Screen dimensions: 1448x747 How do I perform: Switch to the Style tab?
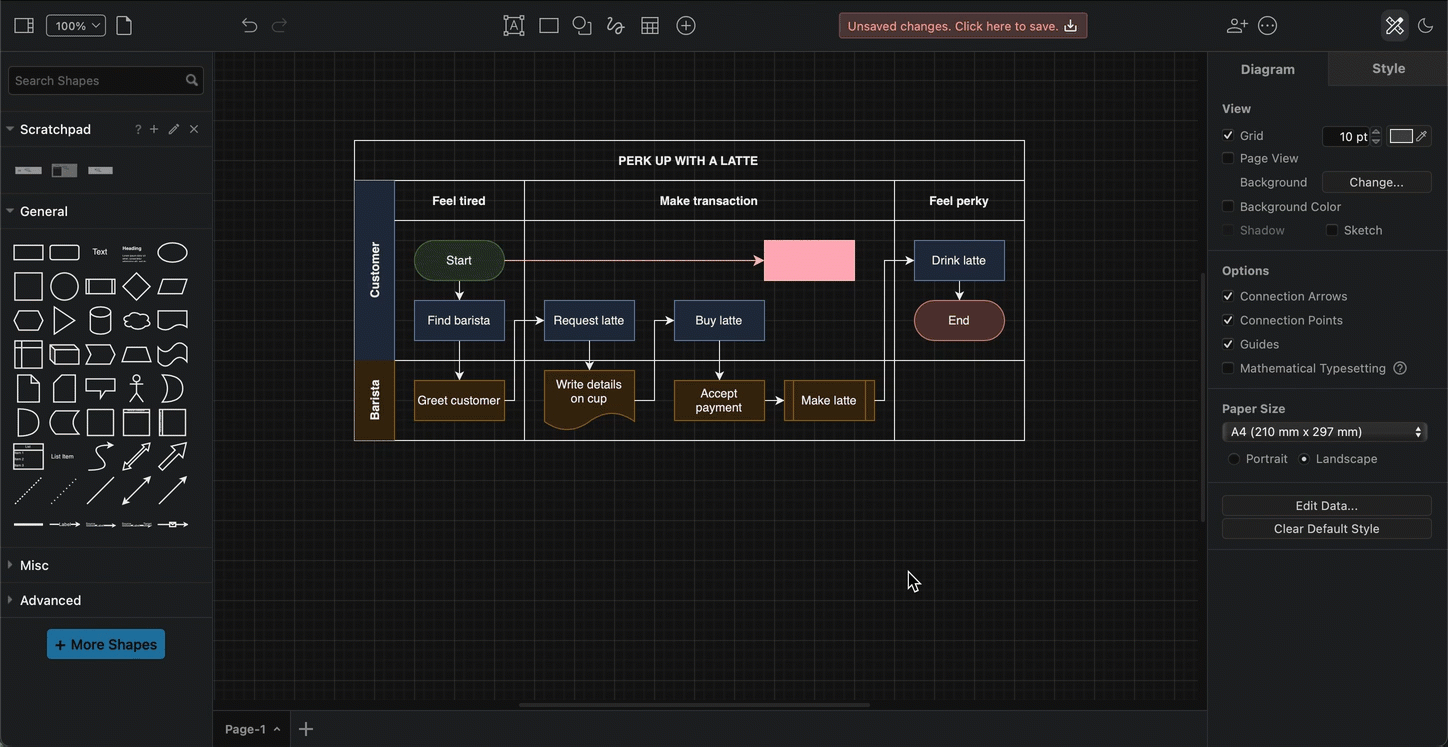(x=1388, y=69)
